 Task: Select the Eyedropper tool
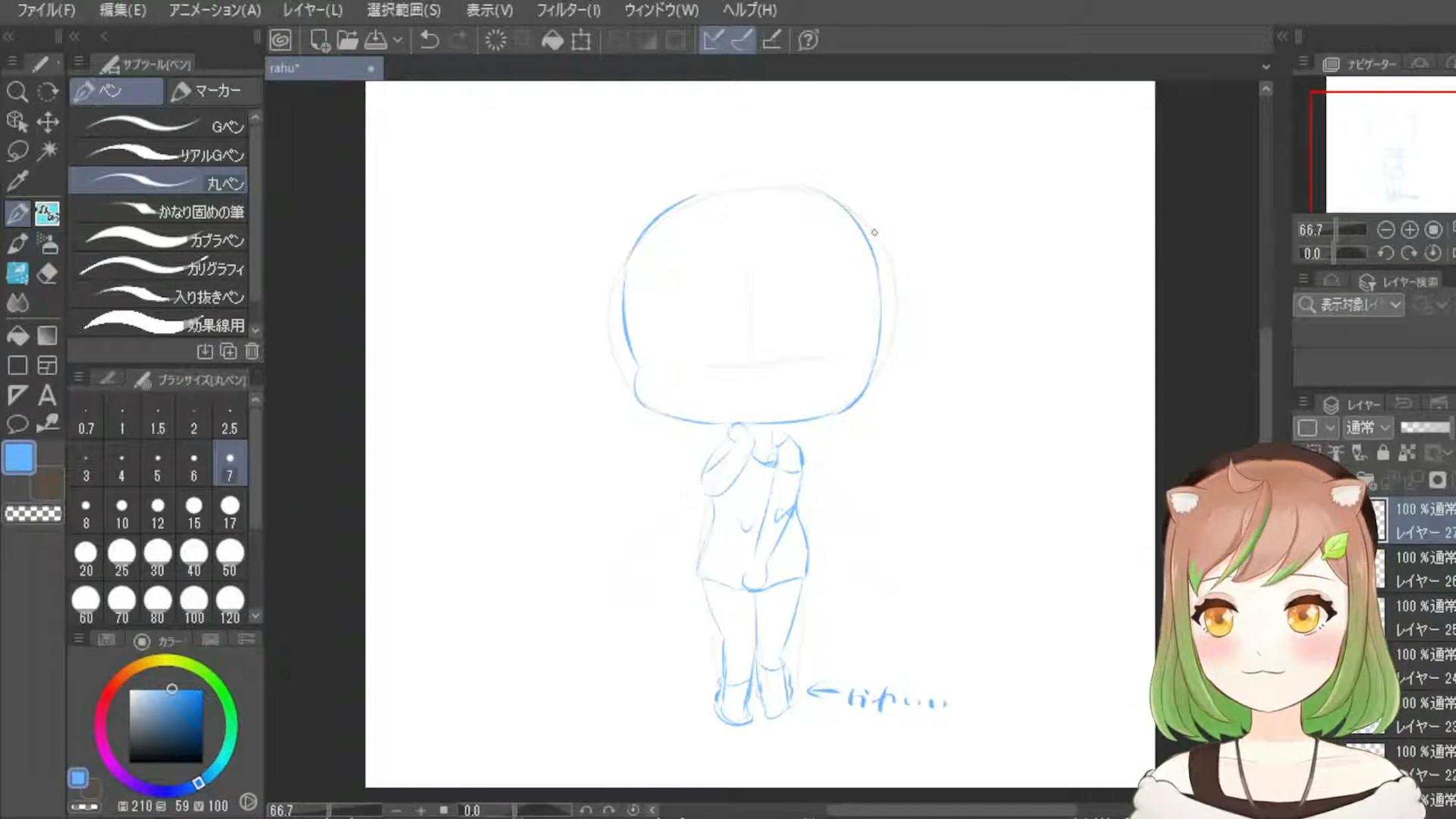[x=17, y=180]
